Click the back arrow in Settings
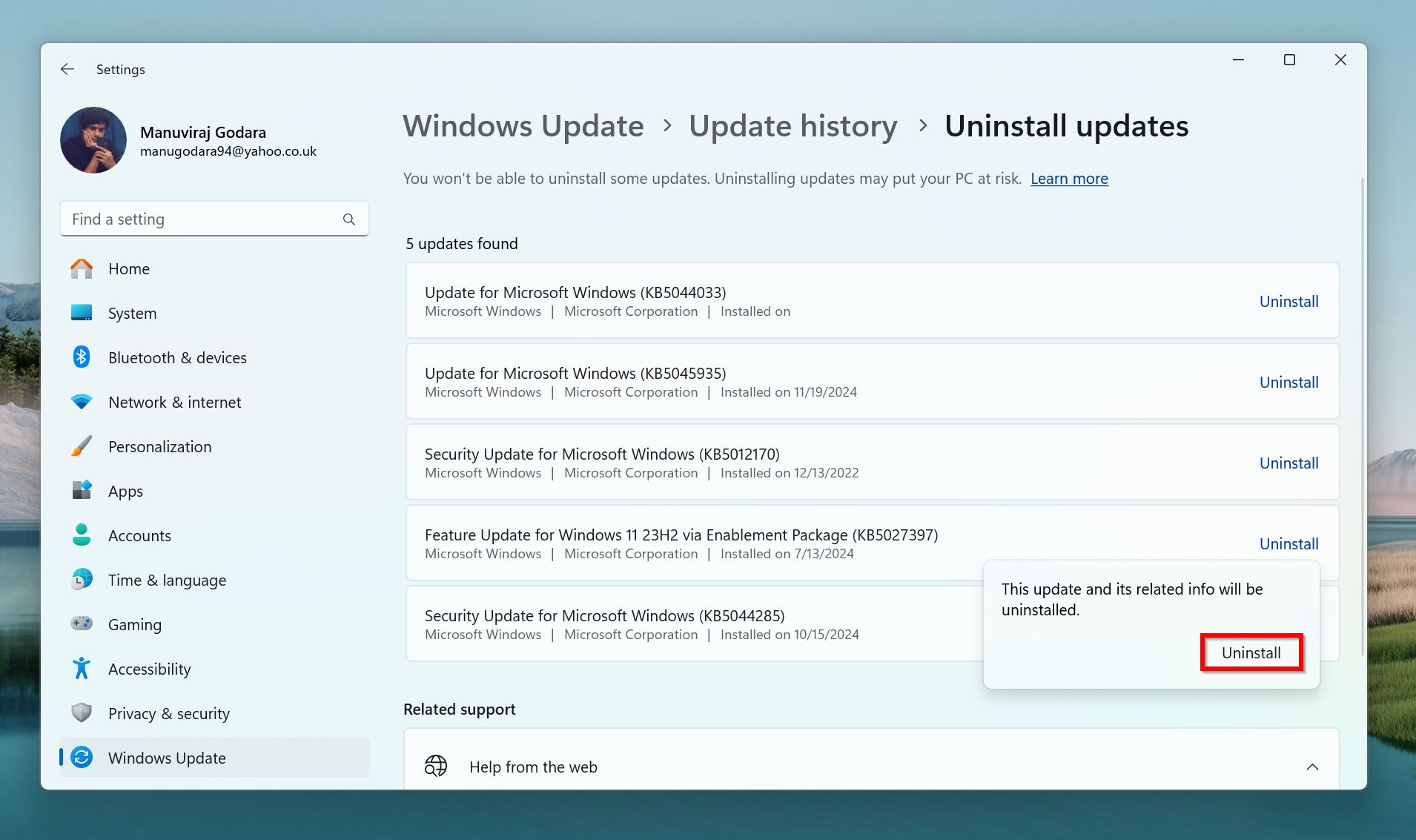The height and width of the screenshot is (840, 1416). tap(67, 69)
